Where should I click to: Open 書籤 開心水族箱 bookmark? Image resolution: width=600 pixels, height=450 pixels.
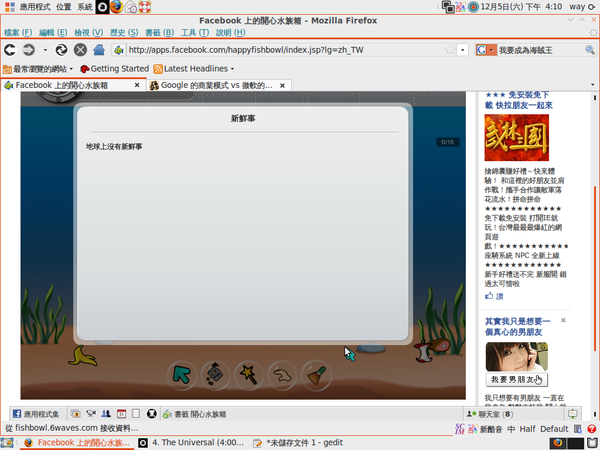point(195,414)
